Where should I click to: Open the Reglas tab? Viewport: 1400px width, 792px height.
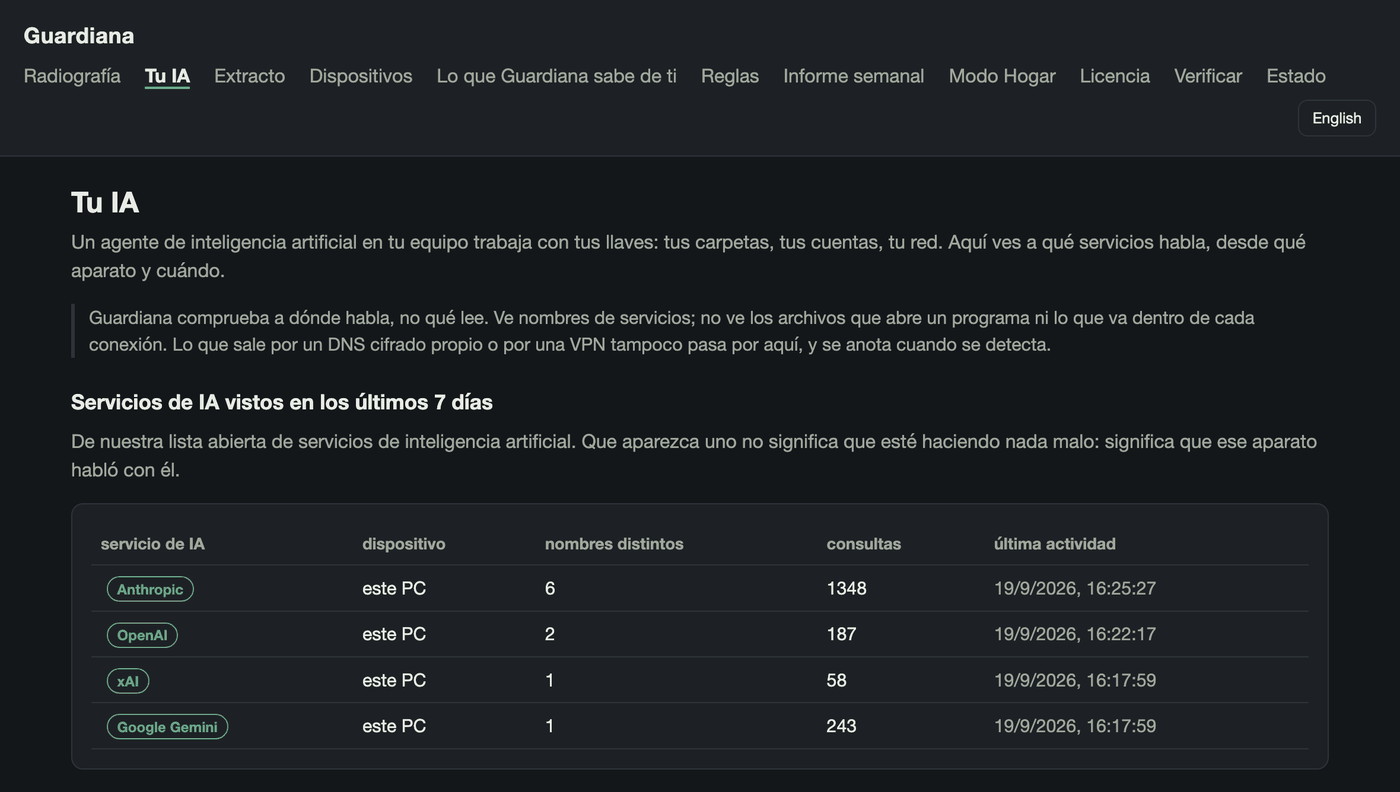coord(730,76)
